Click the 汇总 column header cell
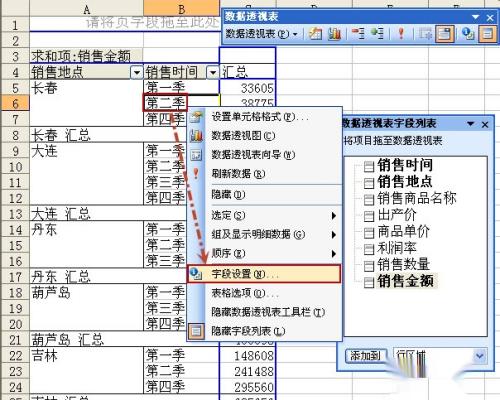Viewport: 500px width, 400px height. 248,72
